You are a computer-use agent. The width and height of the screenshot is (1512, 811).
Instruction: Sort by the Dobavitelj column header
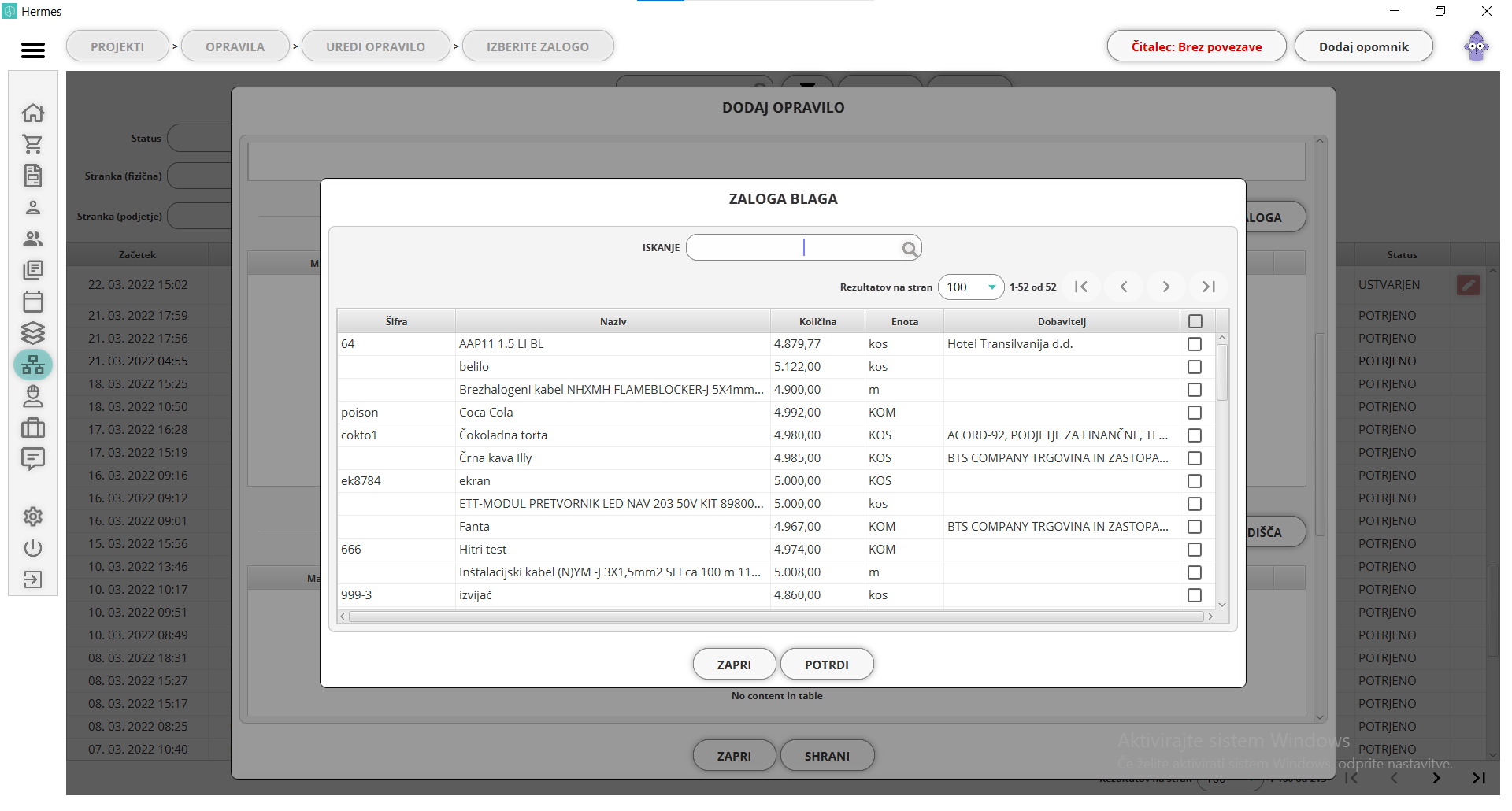tap(1062, 321)
